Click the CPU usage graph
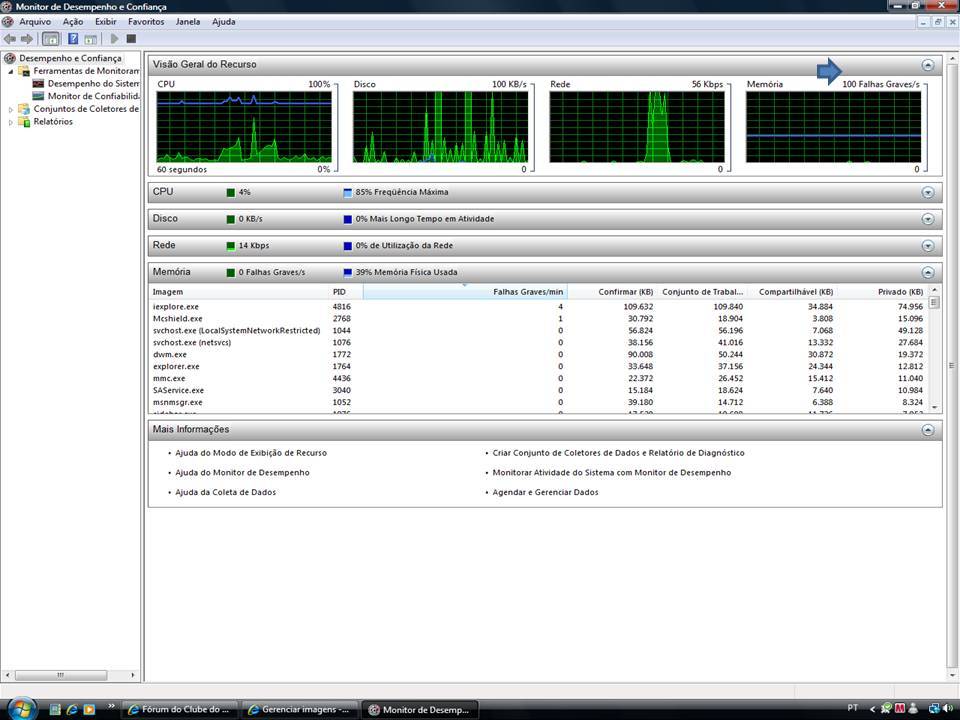The image size is (960, 720). (x=244, y=127)
